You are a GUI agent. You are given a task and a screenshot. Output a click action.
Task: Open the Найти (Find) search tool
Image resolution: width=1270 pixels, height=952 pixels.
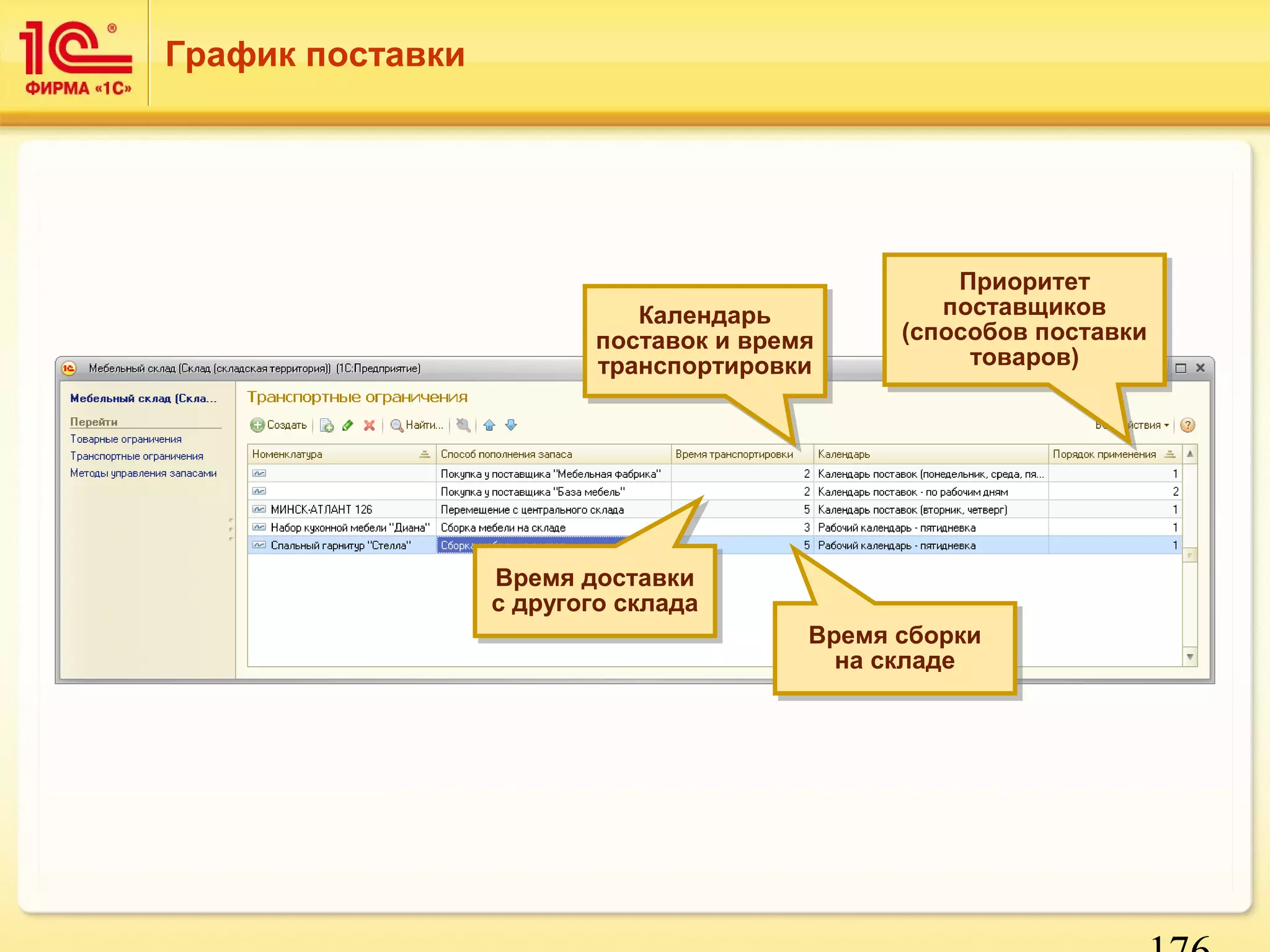point(417,425)
